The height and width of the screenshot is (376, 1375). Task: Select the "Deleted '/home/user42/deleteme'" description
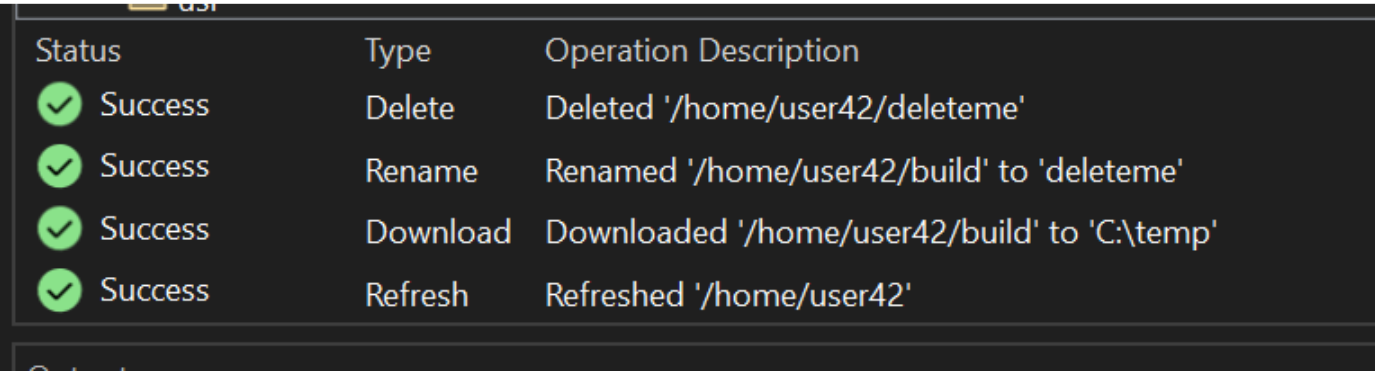coord(785,108)
